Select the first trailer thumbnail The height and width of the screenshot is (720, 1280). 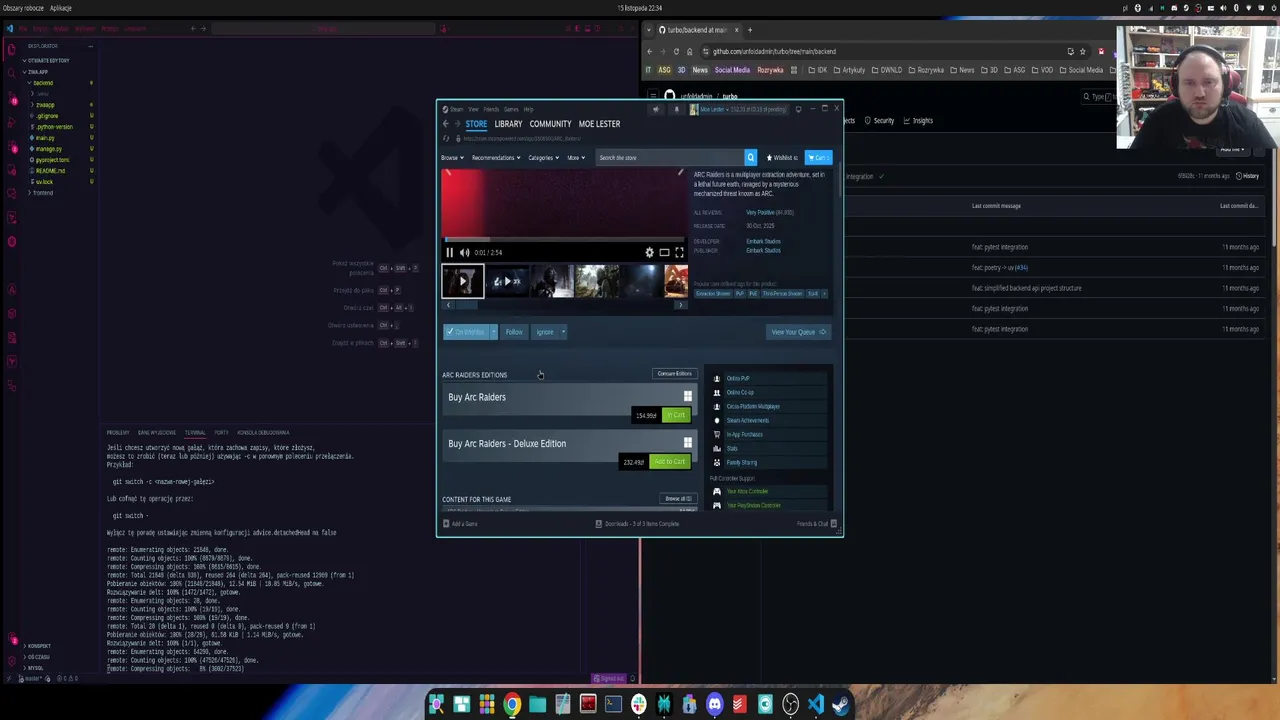coord(463,282)
